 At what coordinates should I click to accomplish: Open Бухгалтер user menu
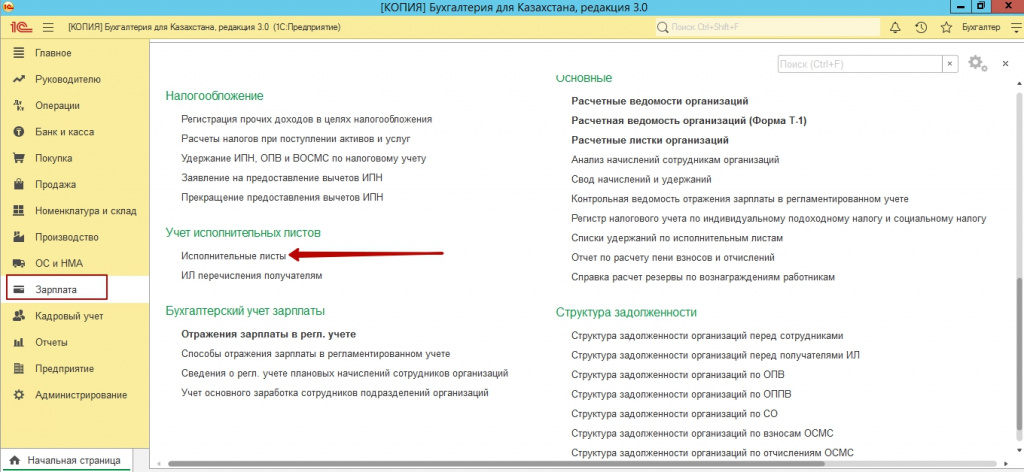pos(981,27)
